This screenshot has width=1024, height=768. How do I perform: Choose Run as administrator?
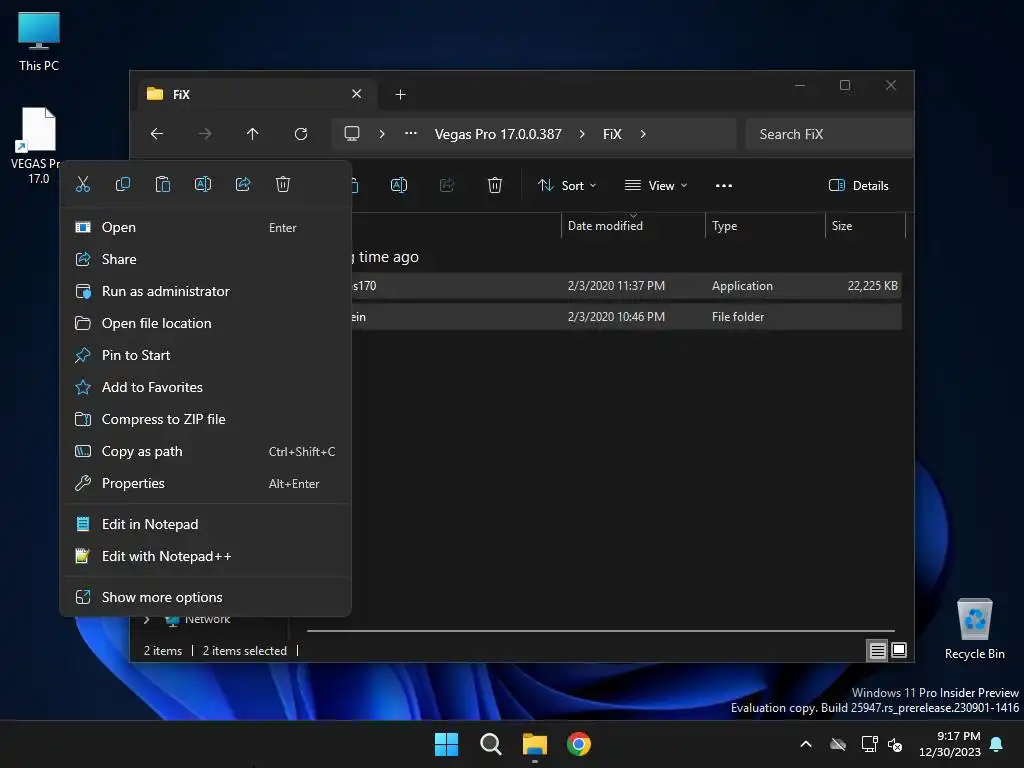point(206,291)
